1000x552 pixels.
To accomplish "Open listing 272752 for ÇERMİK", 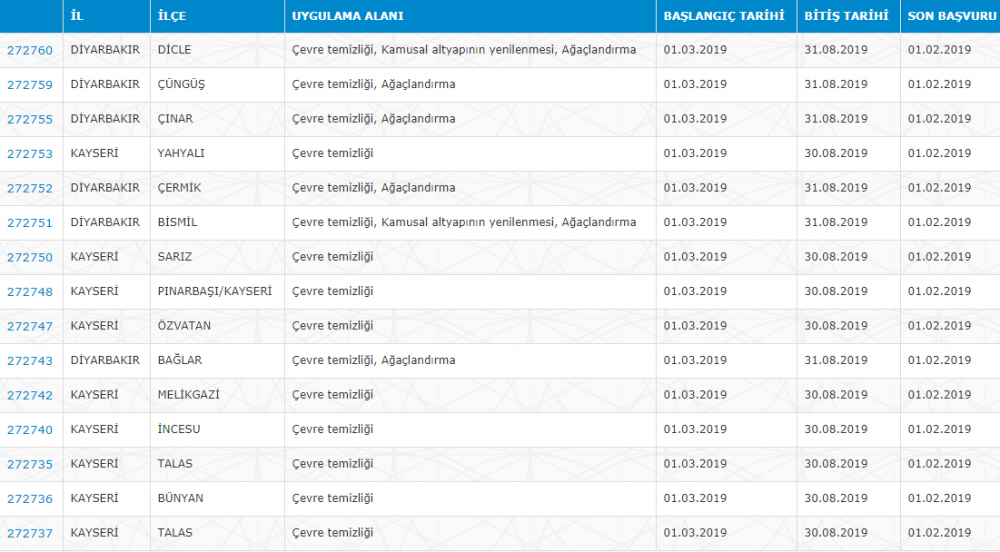I will (x=30, y=188).
